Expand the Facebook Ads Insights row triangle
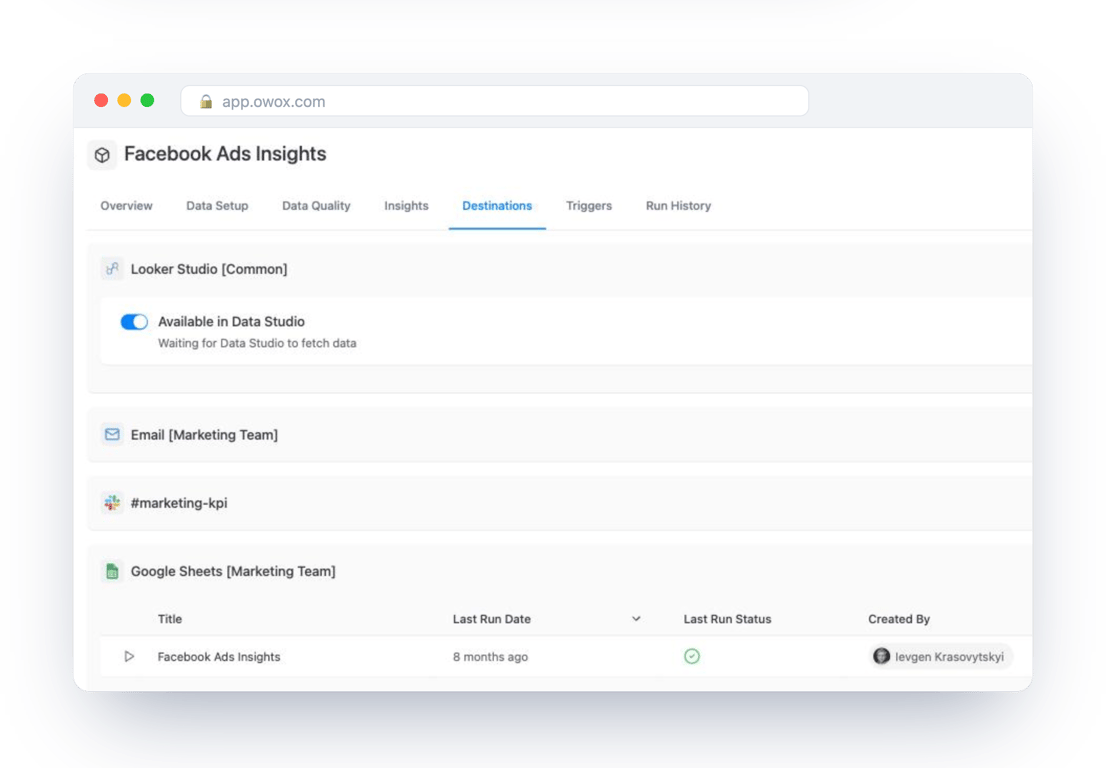 coord(129,657)
